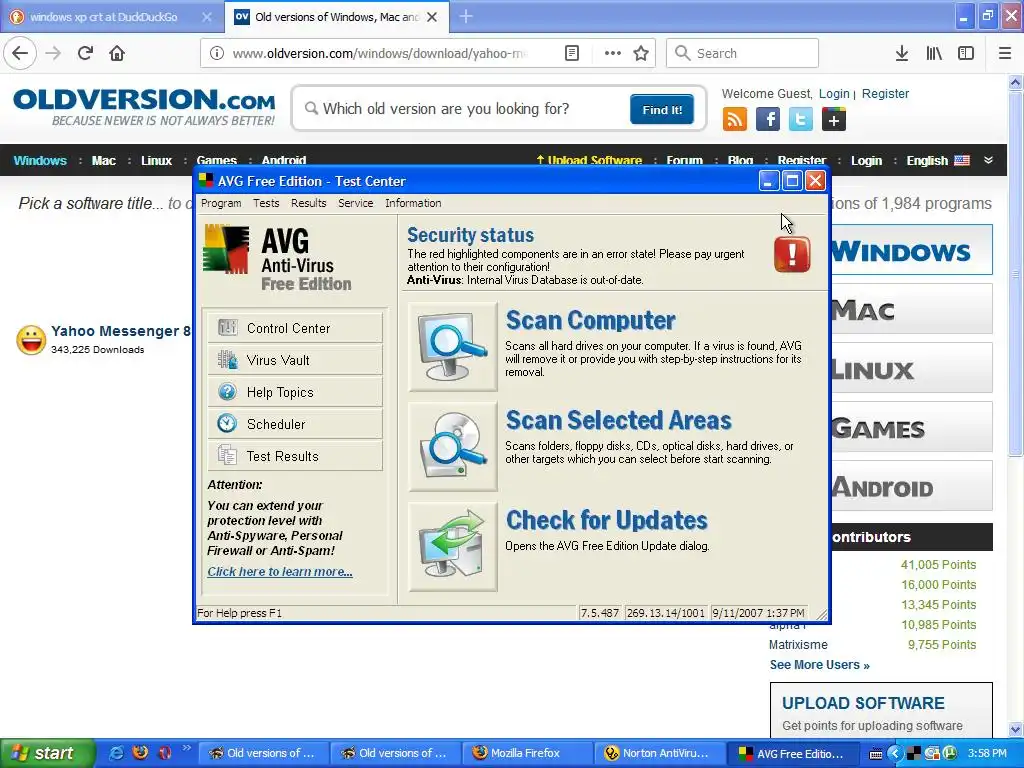The image size is (1024, 768).
Task: Click the GAMES category banner
Action: (912, 428)
